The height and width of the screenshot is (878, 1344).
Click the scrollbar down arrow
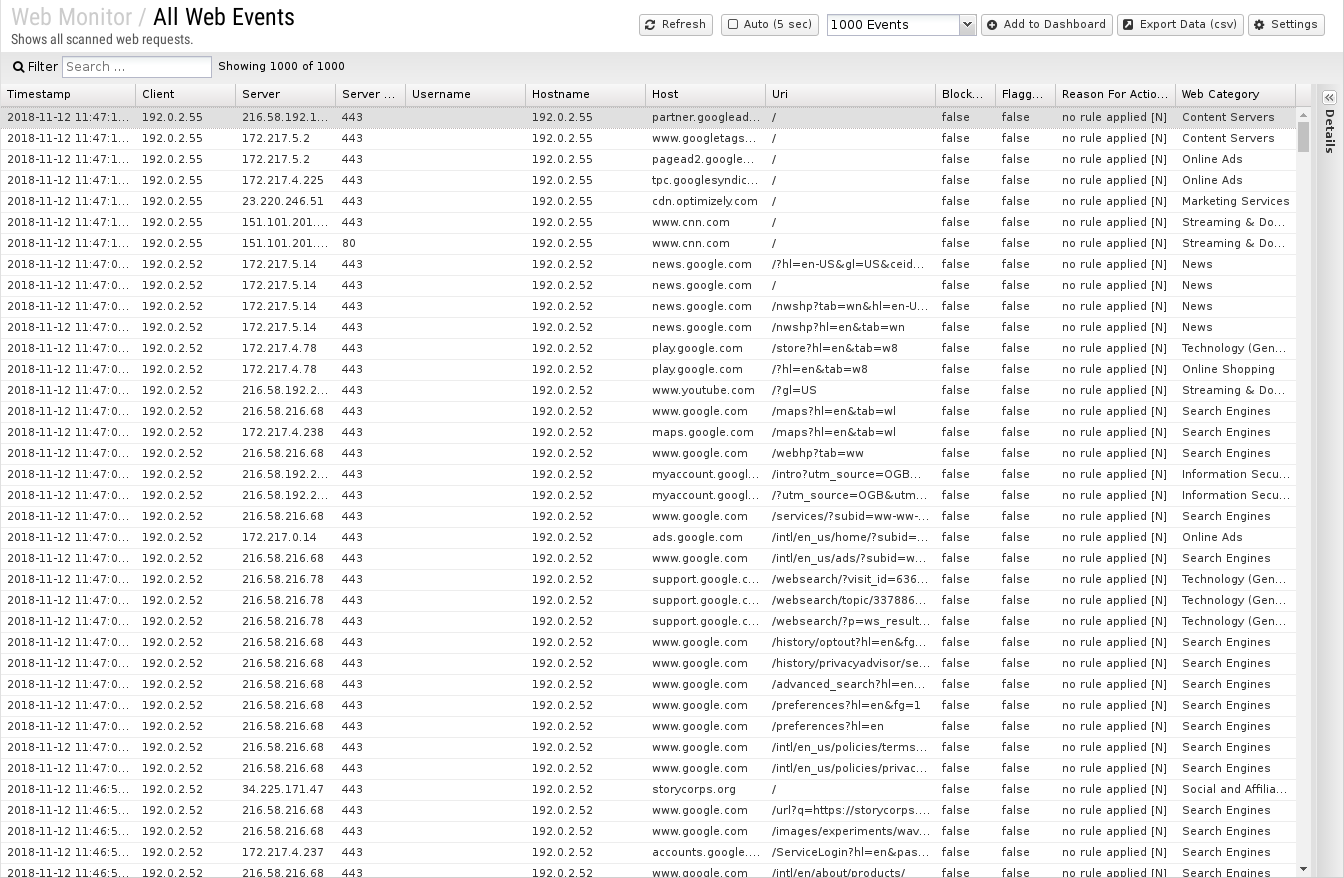[x=1303, y=869]
